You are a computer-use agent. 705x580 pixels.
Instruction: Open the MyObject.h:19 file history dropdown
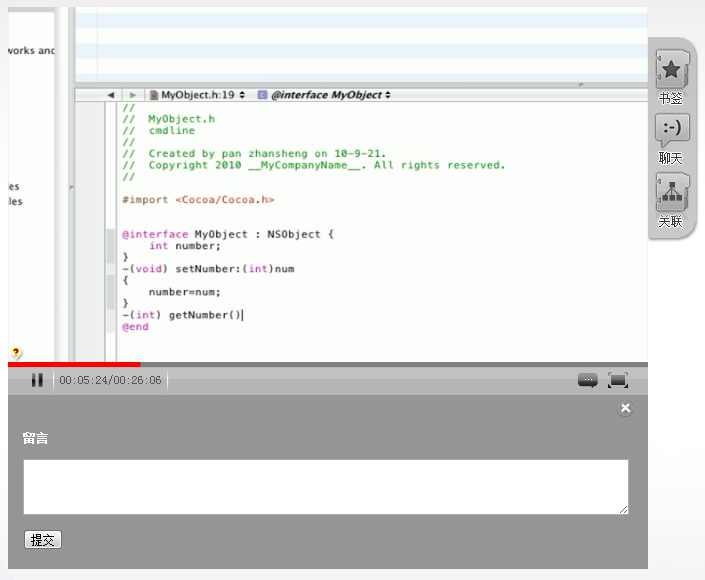point(198,95)
